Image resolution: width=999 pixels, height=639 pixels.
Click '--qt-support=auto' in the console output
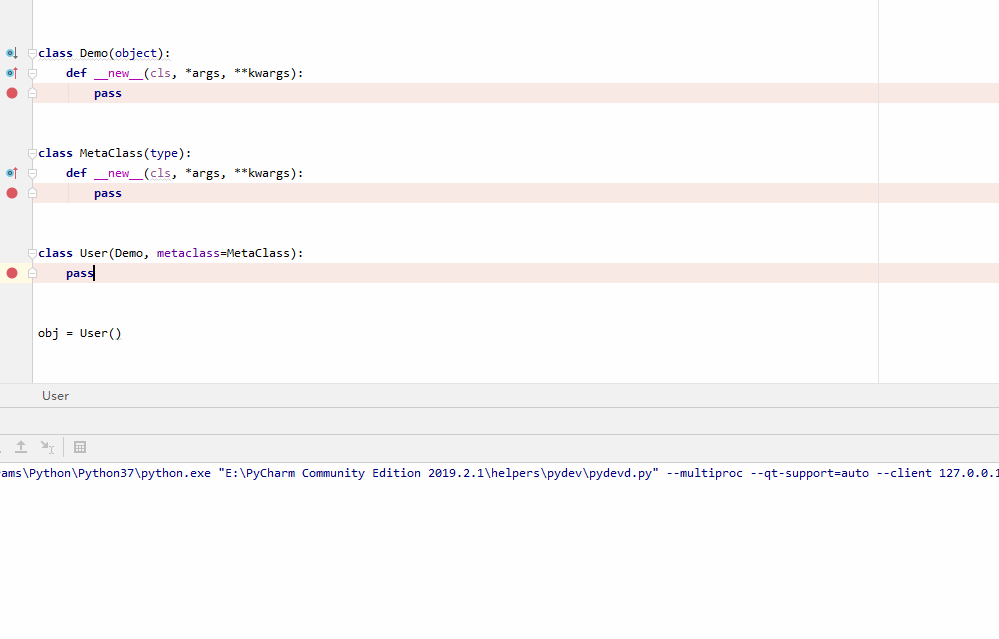pos(809,473)
